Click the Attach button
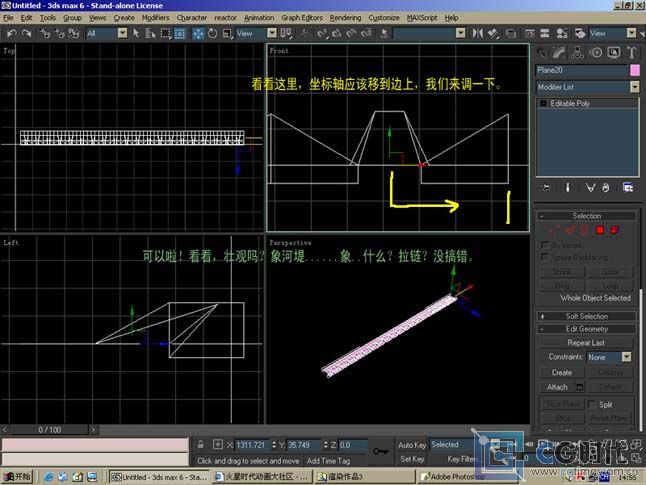Screen dimensions: 646x485 coord(557,387)
